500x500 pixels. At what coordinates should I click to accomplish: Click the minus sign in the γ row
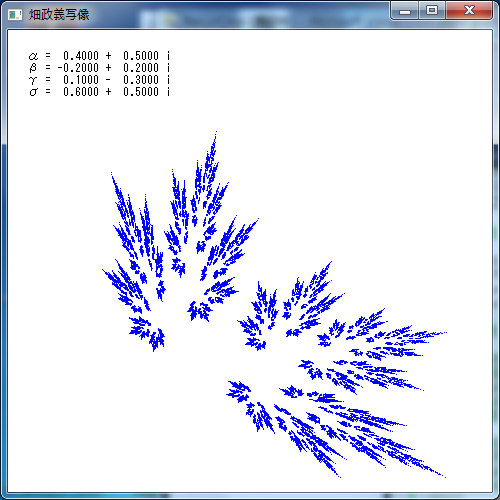pos(108,80)
